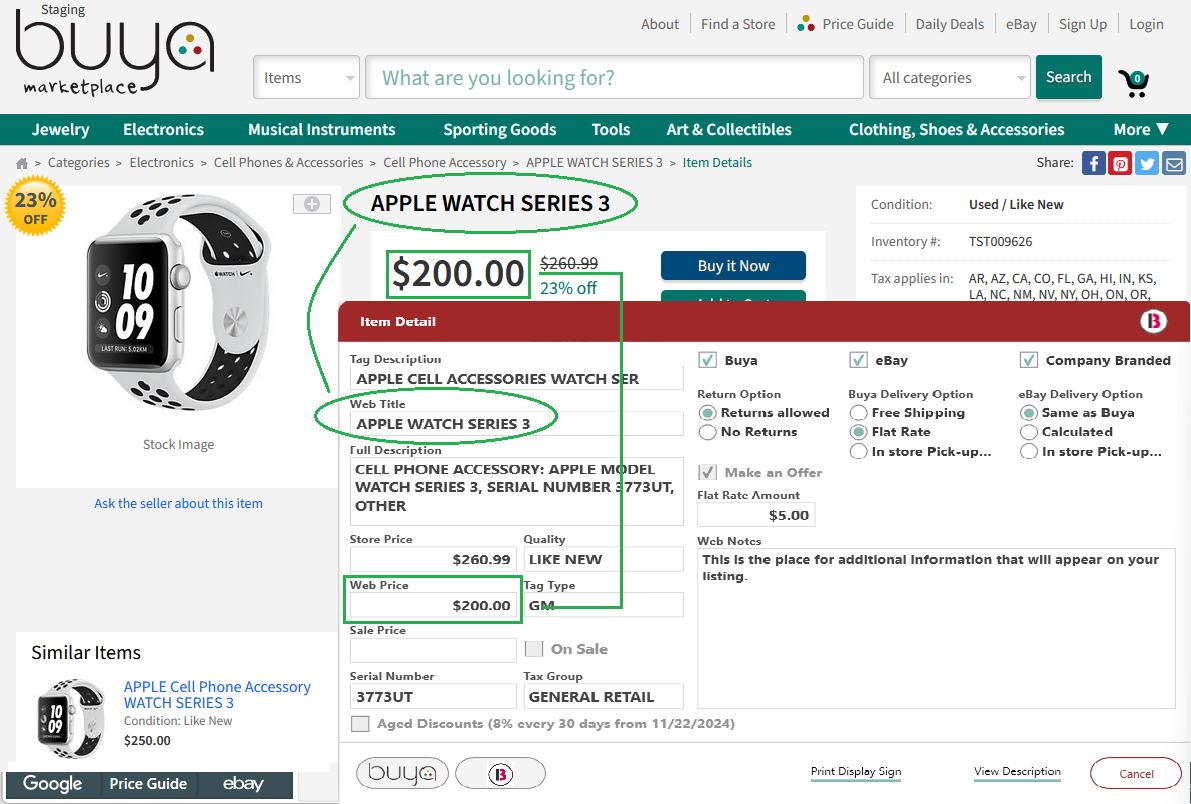
Task: Open the All categories dropdown
Action: (949, 78)
